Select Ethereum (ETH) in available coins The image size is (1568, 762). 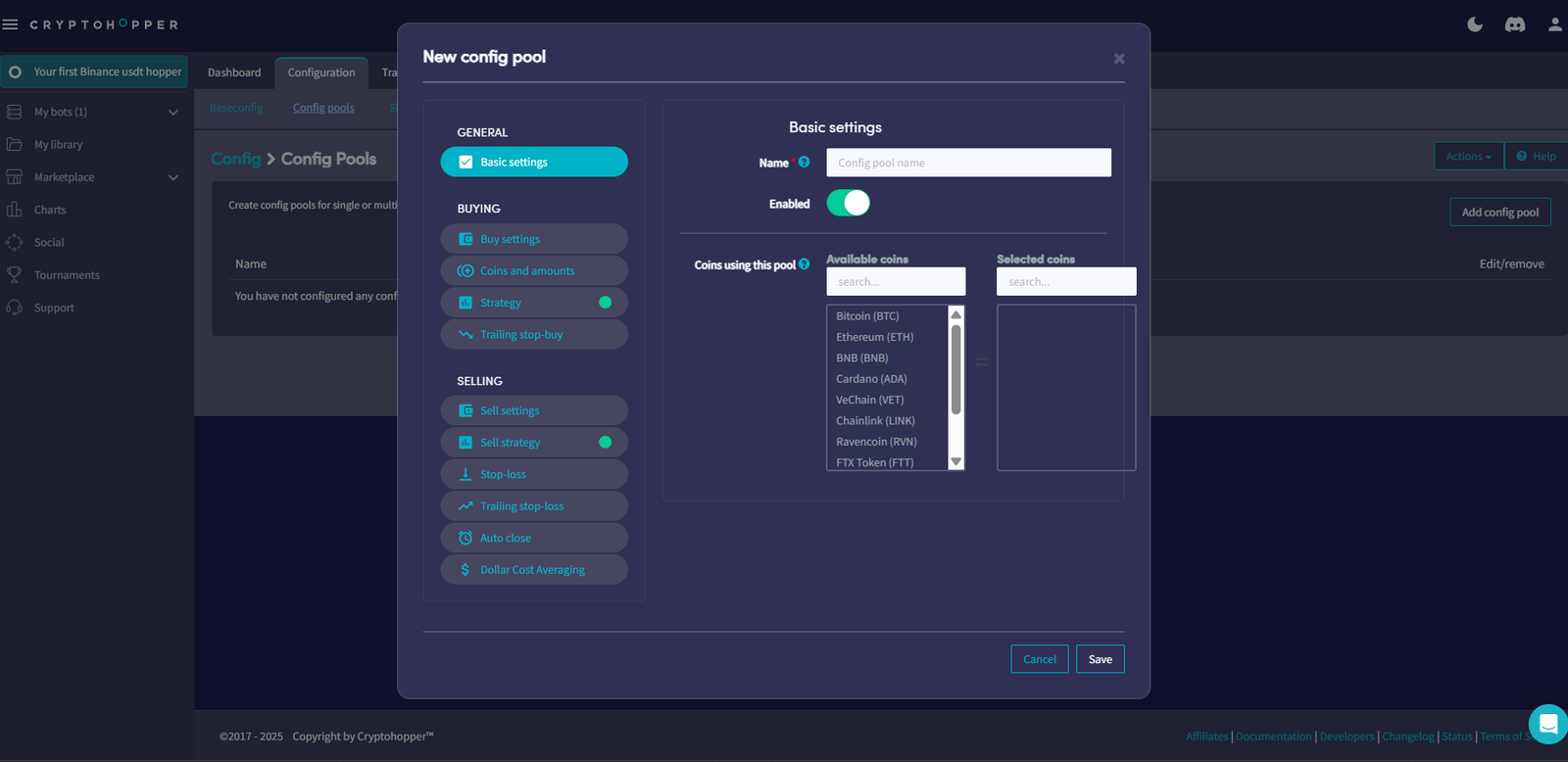(887, 337)
